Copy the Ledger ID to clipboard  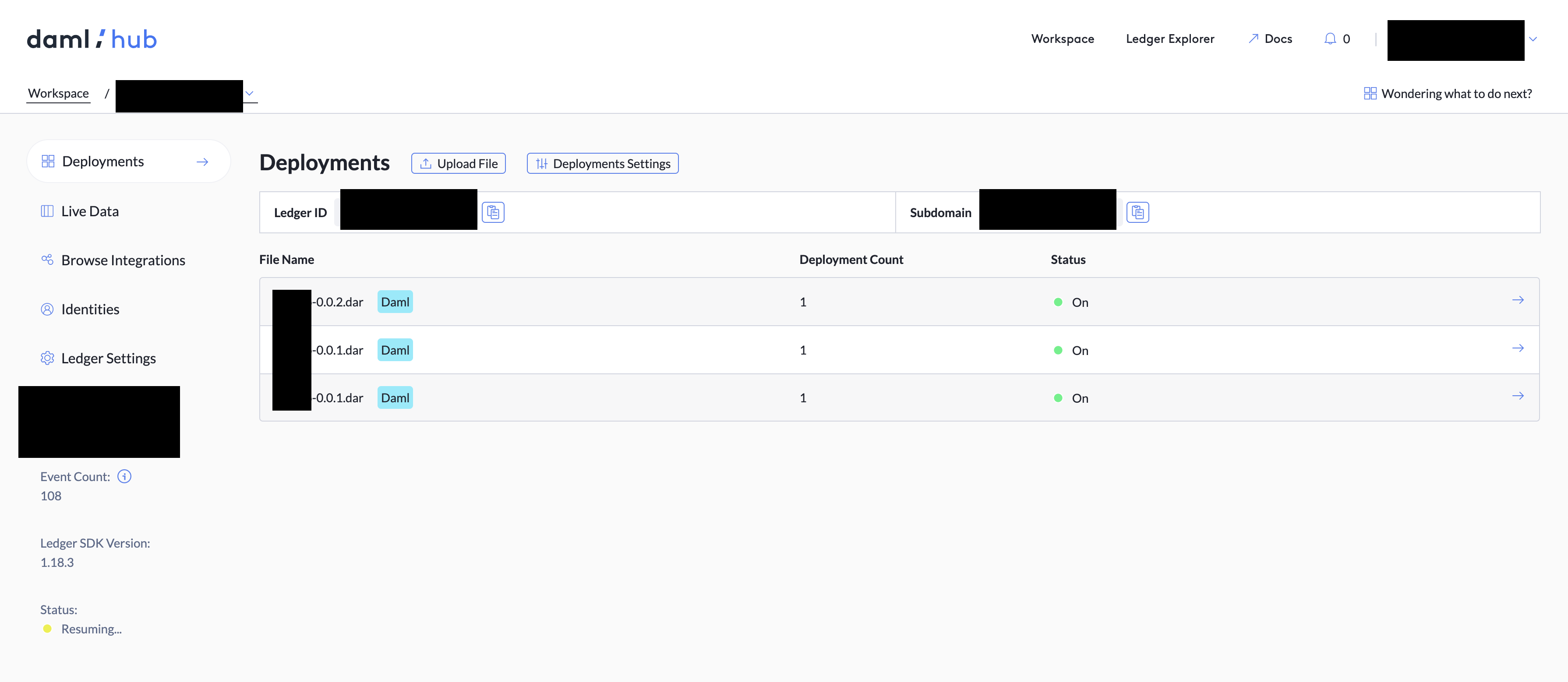tap(493, 212)
